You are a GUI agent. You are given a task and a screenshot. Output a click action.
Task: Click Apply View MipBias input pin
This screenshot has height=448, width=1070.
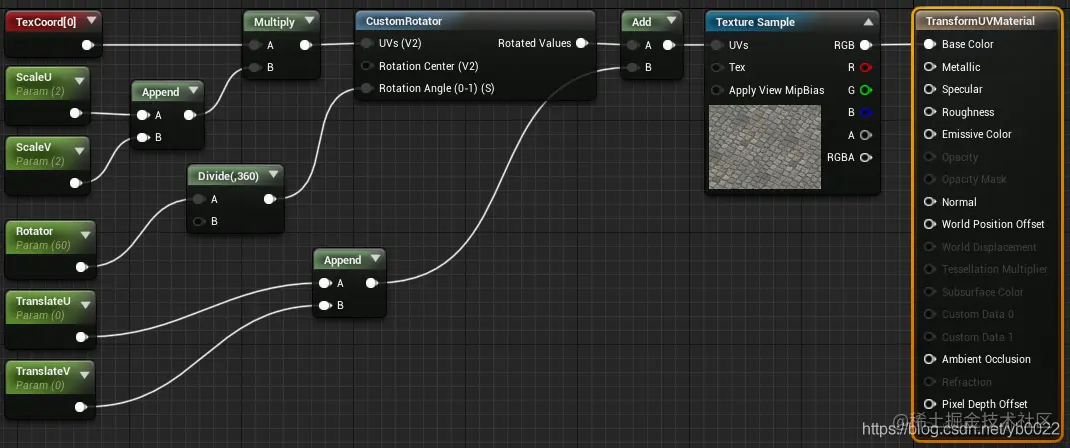[x=717, y=90]
